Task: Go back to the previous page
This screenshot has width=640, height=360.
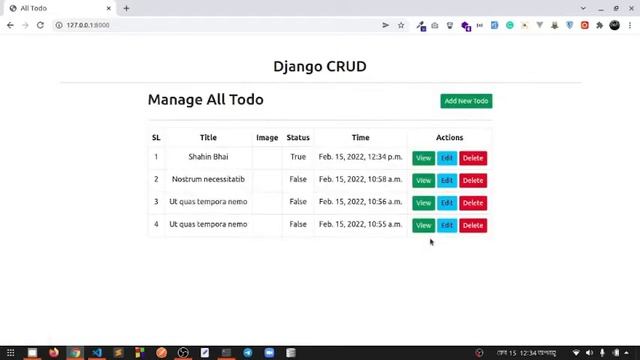Action: (10, 25)
